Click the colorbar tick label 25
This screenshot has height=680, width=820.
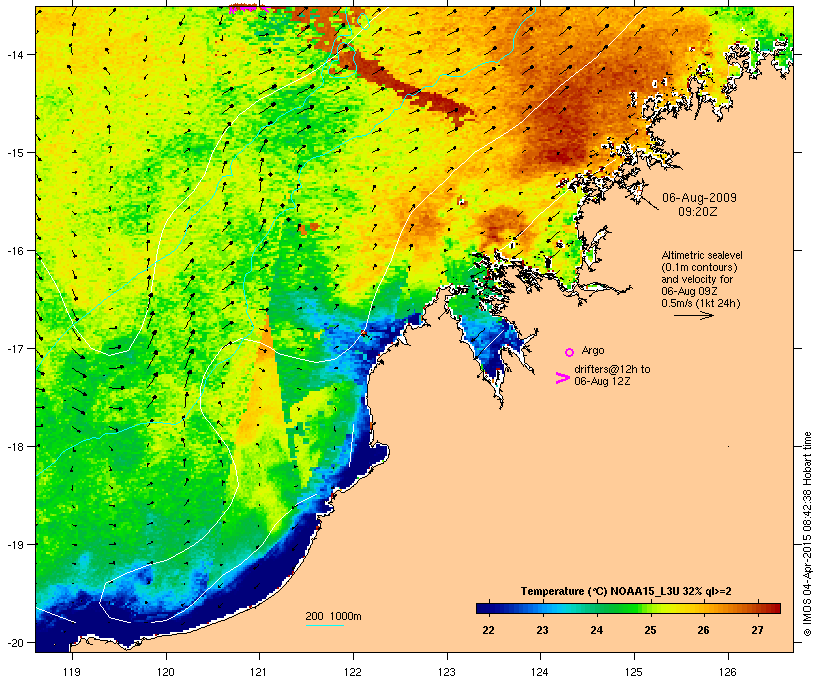coord(650,630)
